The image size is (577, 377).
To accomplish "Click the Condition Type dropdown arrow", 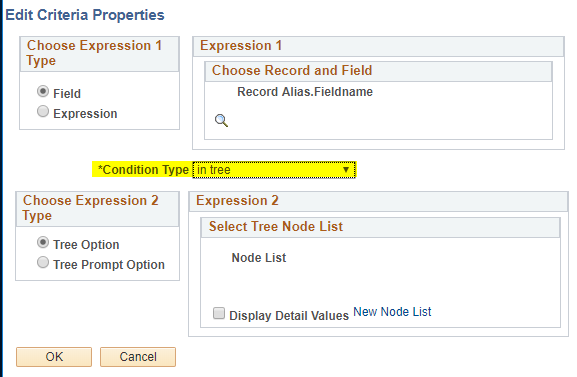I will [x=346, y=170].
